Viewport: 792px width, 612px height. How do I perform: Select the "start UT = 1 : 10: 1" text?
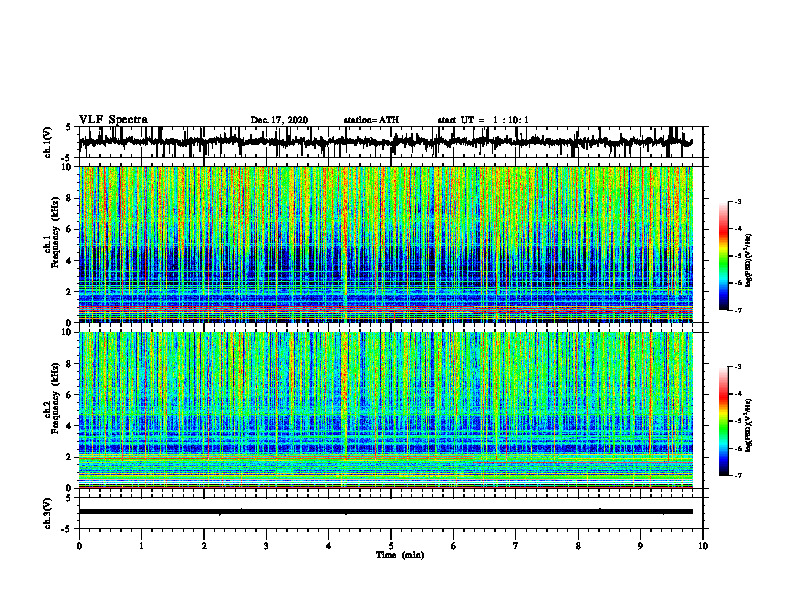tap(483, 120)
